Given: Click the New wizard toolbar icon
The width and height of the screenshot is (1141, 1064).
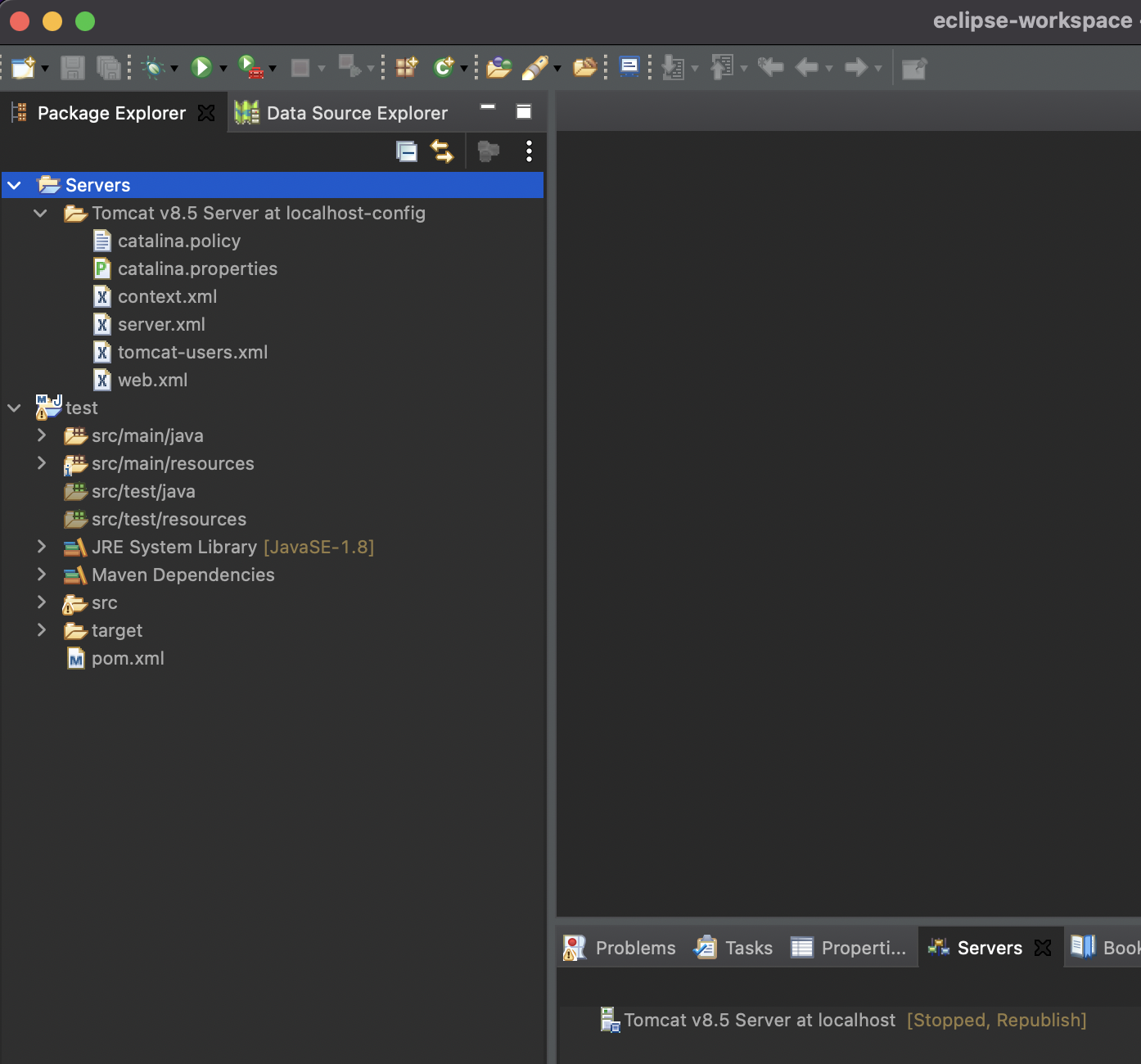Looking at the screenshot, I should pyautogui.click(x=23, y=67).
